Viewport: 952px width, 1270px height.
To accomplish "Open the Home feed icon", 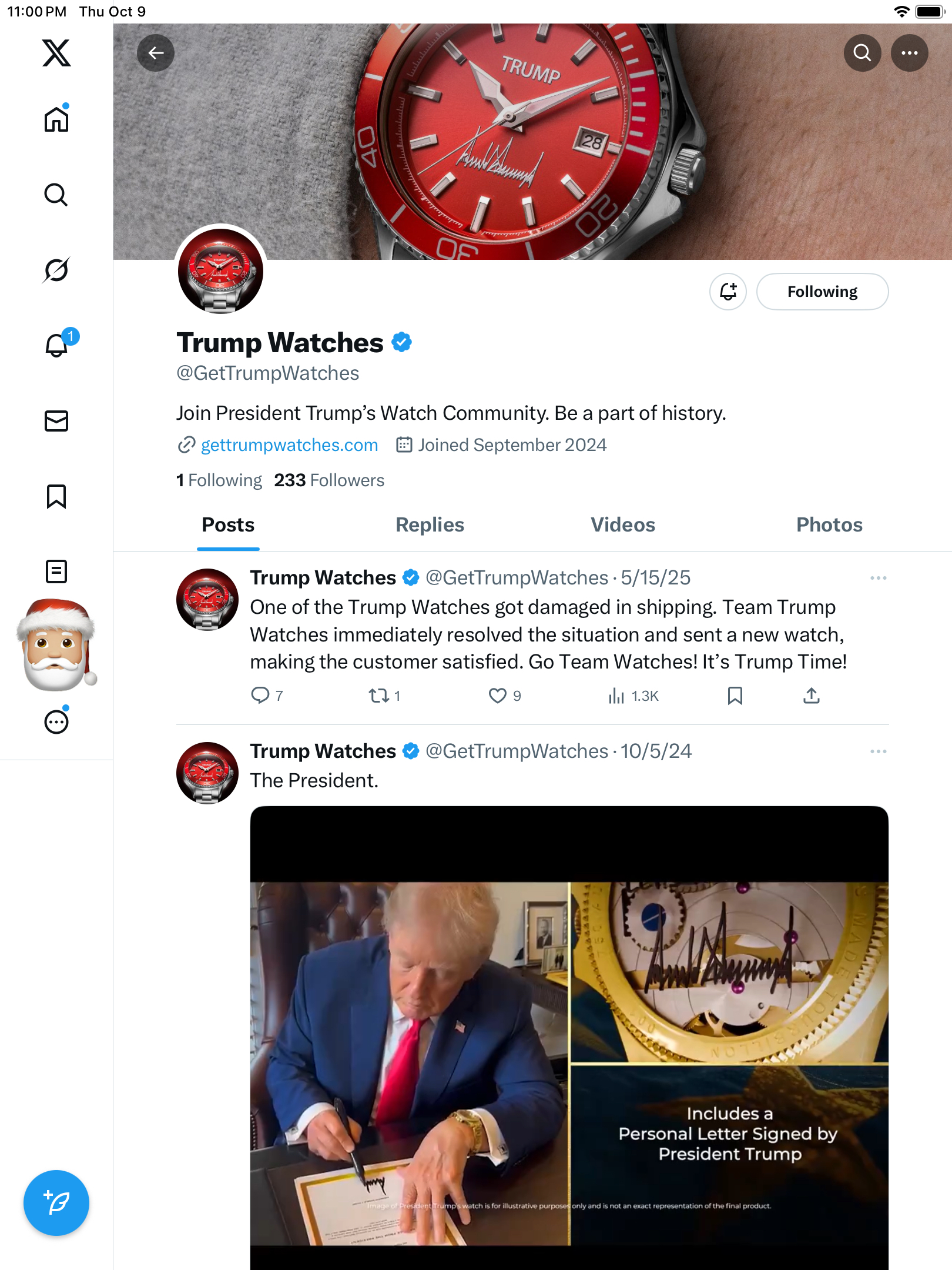I will pos(56,119).
